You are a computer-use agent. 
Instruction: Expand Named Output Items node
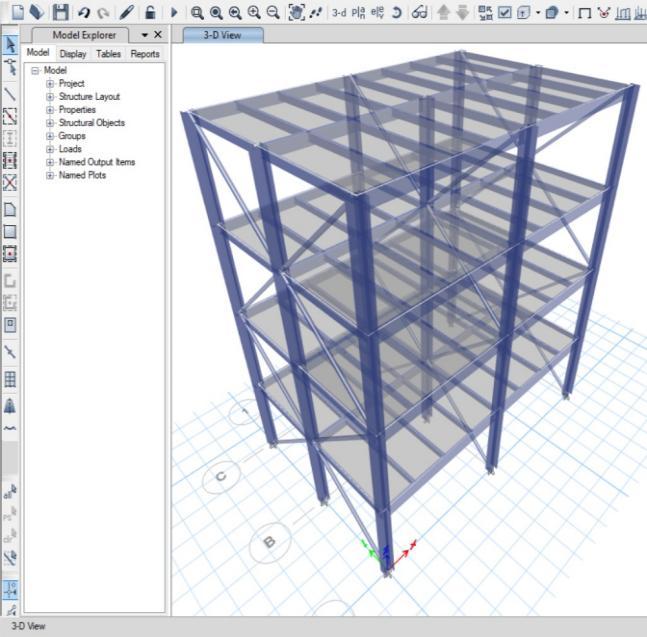[x=50, y=163]
